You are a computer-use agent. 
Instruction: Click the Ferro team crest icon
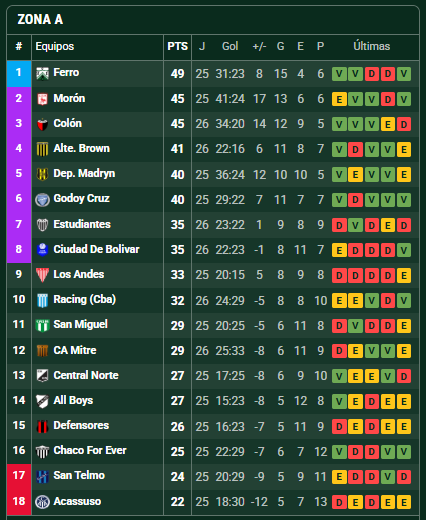[x=42, y=73]
